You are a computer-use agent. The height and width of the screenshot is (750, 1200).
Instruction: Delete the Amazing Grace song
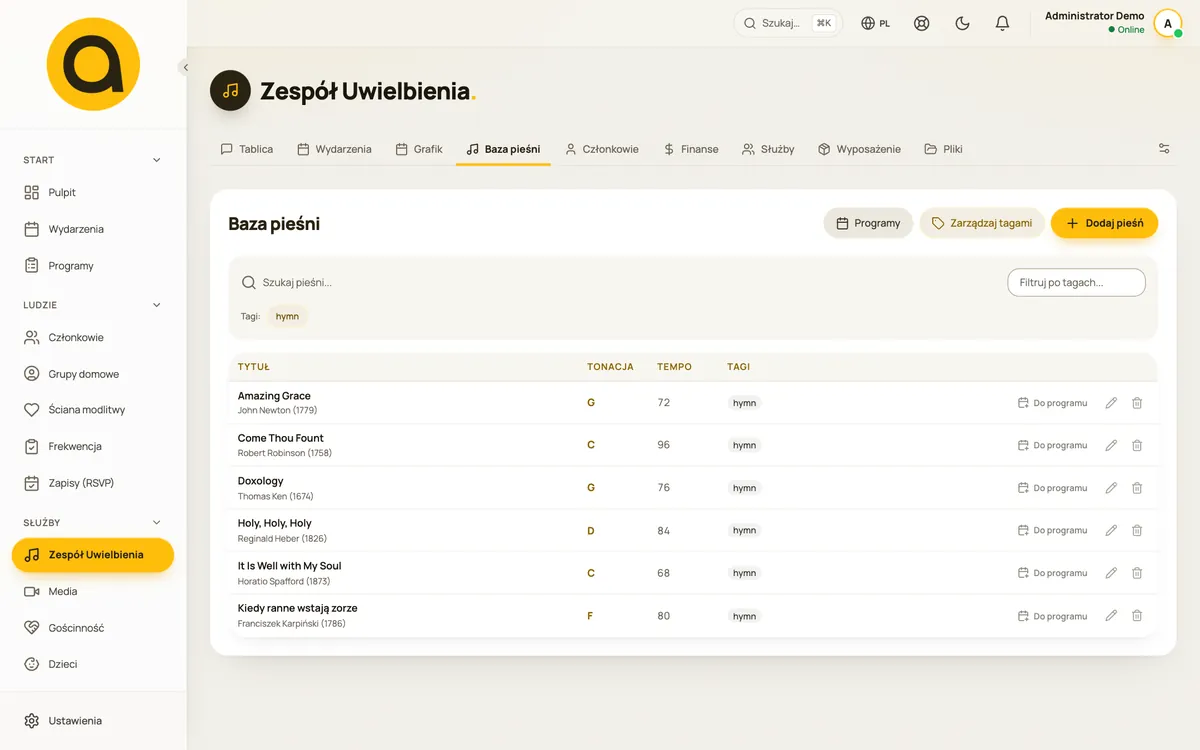point(1137,403)
